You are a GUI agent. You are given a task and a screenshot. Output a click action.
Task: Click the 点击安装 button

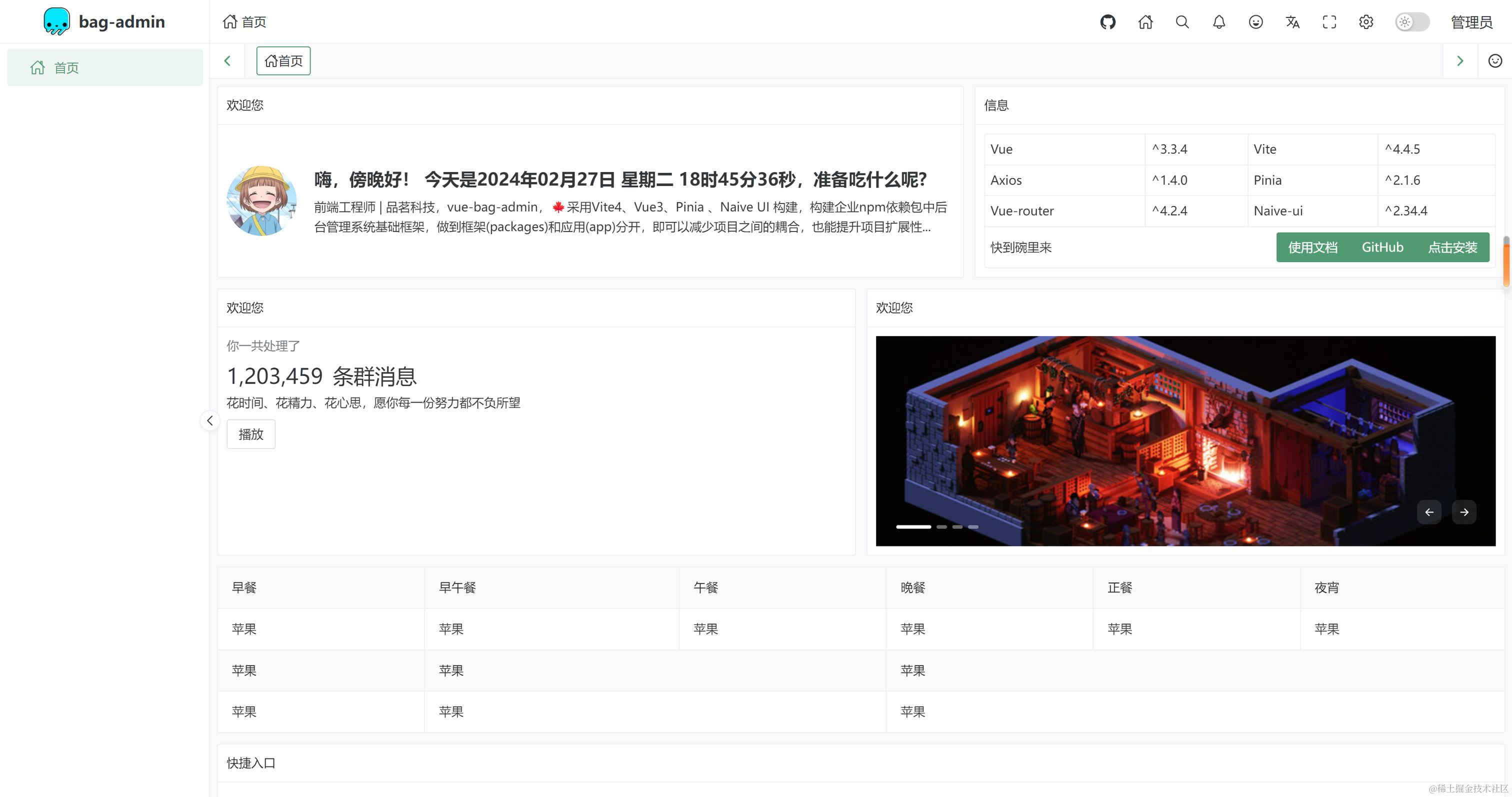(x=1452, y=247)
